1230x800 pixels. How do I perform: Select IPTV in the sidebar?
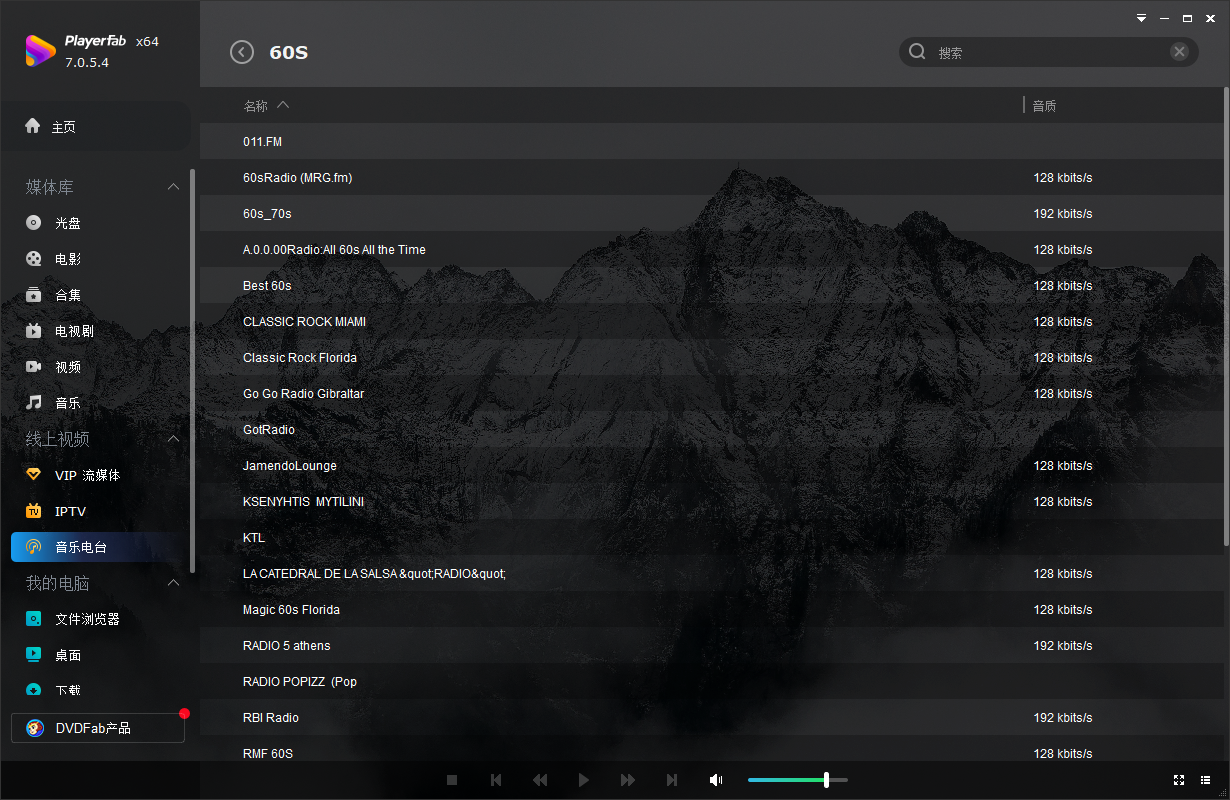(x=70, y=511)
